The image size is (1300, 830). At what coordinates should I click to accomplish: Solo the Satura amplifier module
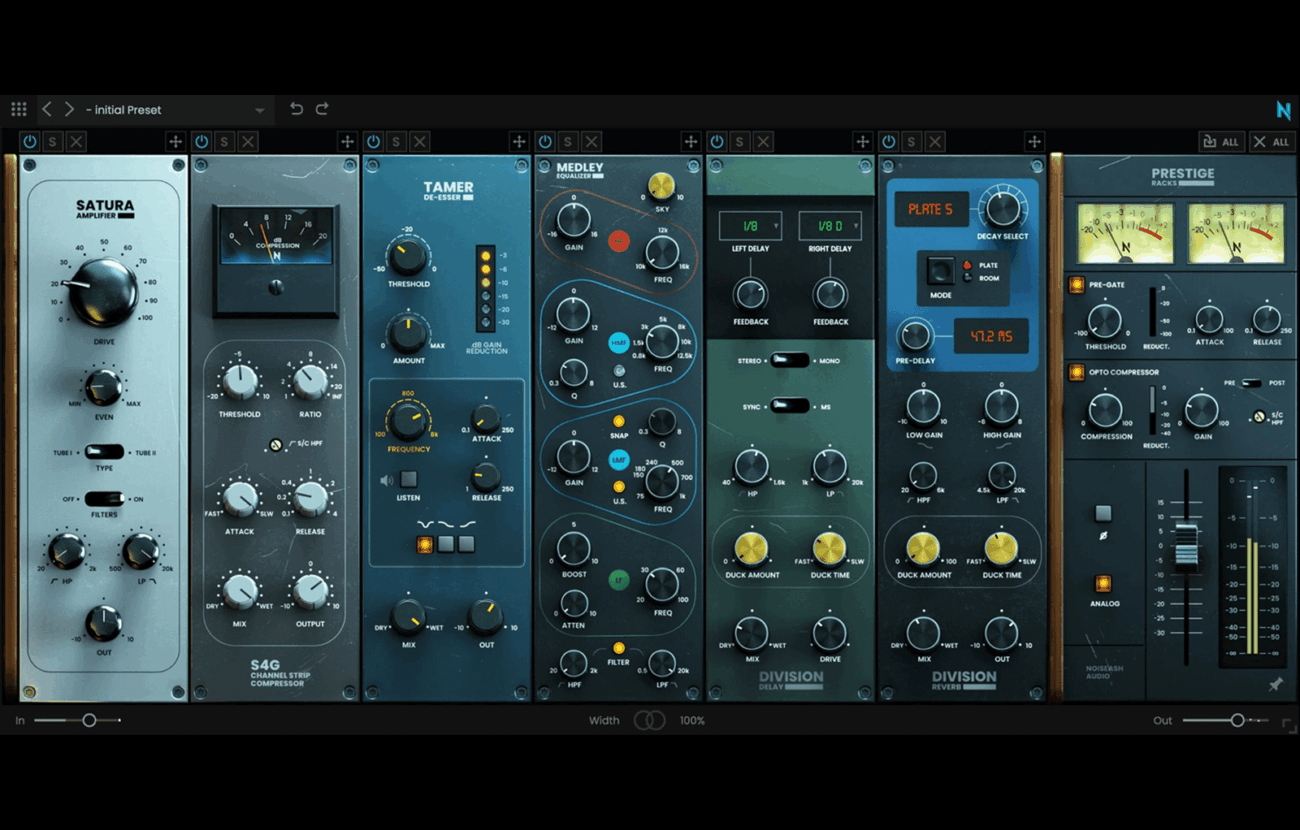coord(53,142)
